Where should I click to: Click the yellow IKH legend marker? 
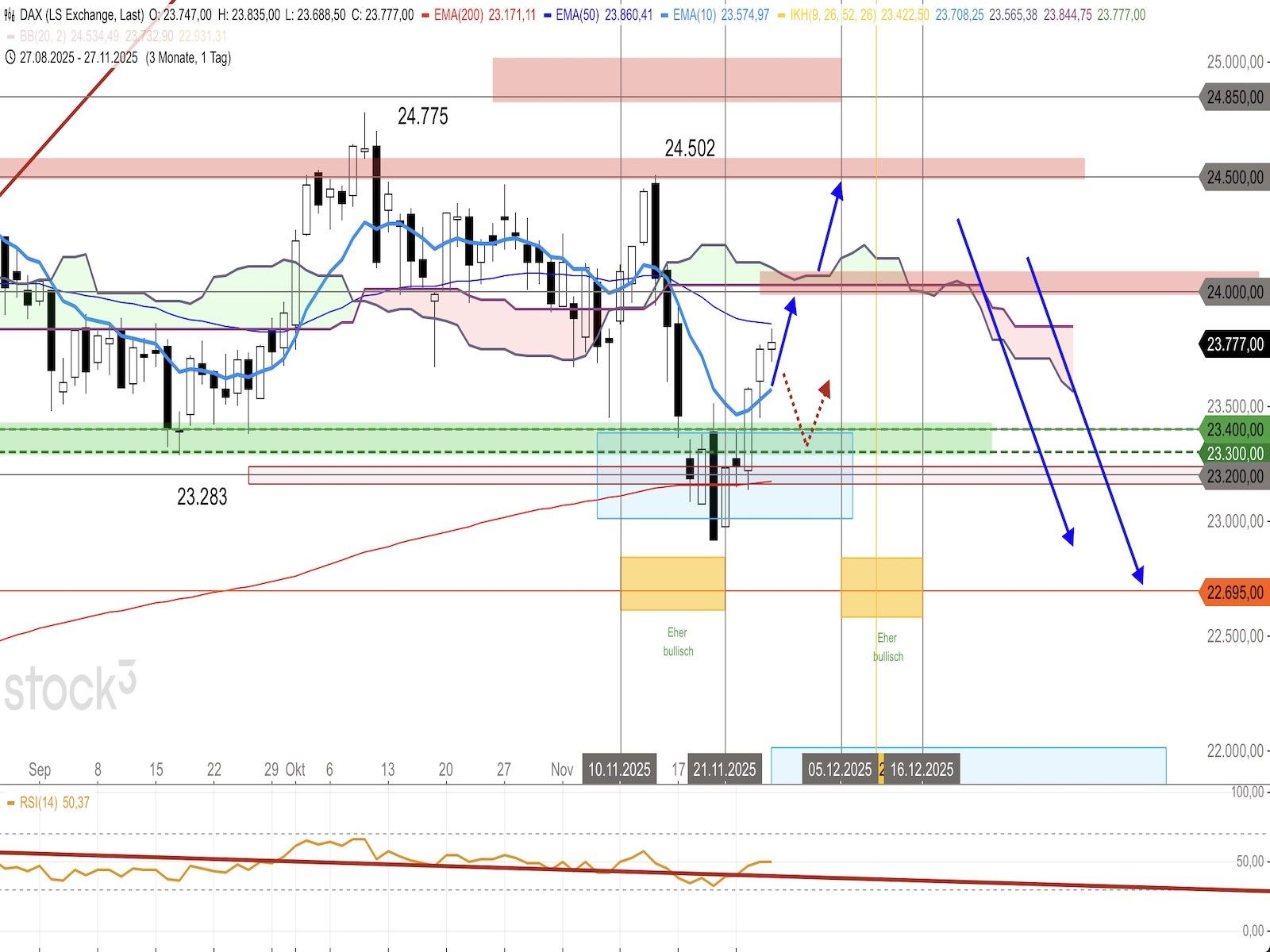781,15
